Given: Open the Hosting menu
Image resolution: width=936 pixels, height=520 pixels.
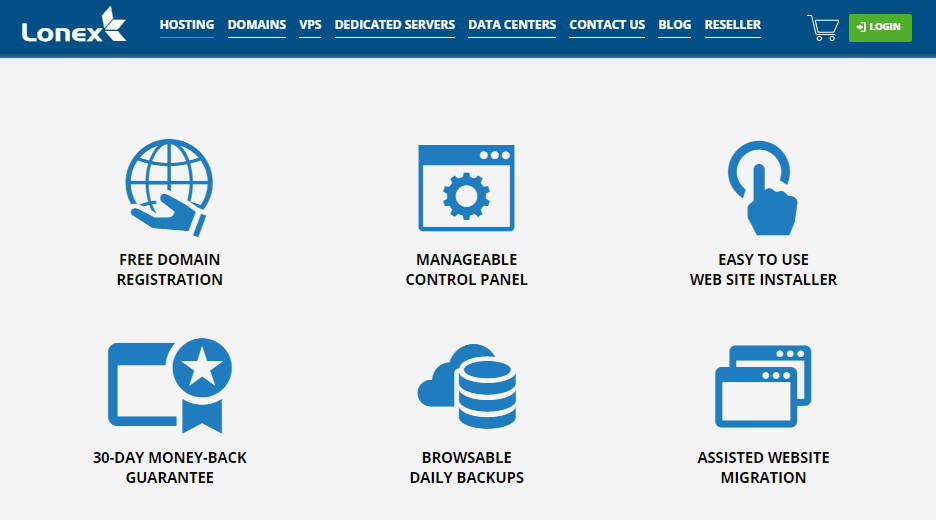Looking at the screenshot, I should [x=187, y=25].
